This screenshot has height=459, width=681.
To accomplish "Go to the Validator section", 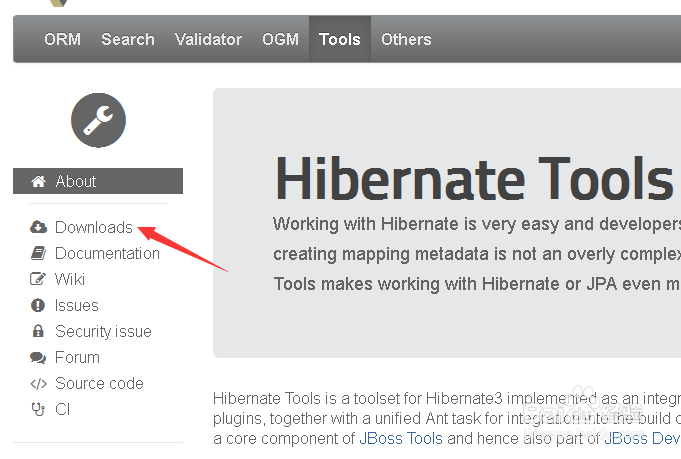I will (x=208, y=40).
